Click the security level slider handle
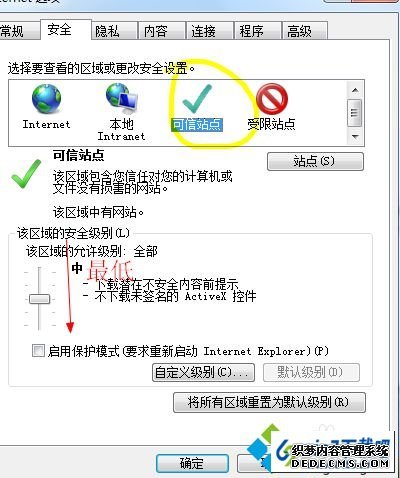This screenshot has height=478, width=400. pos(39,299)
